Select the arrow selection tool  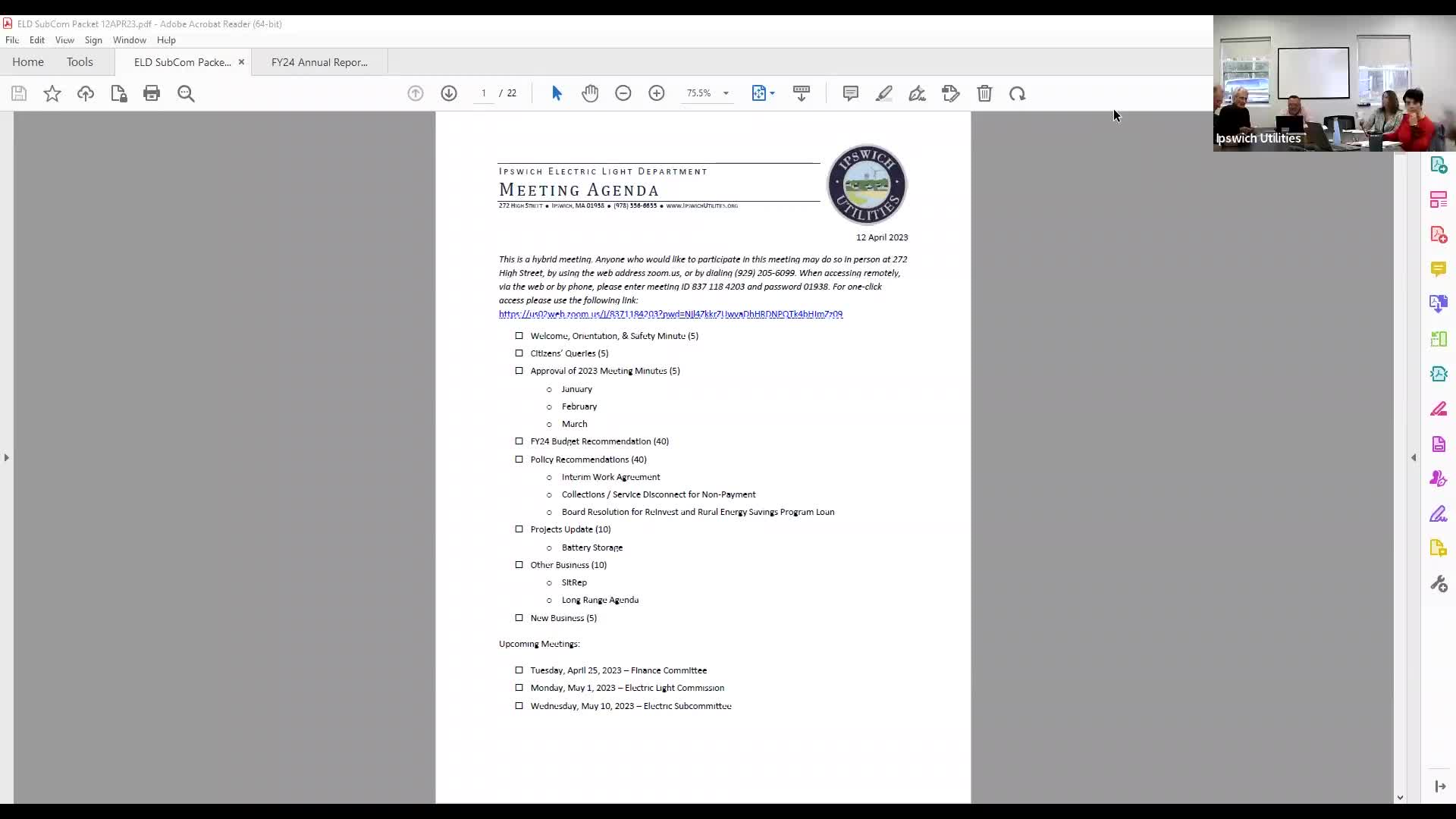pyautogui.click(x=557, y=93)
